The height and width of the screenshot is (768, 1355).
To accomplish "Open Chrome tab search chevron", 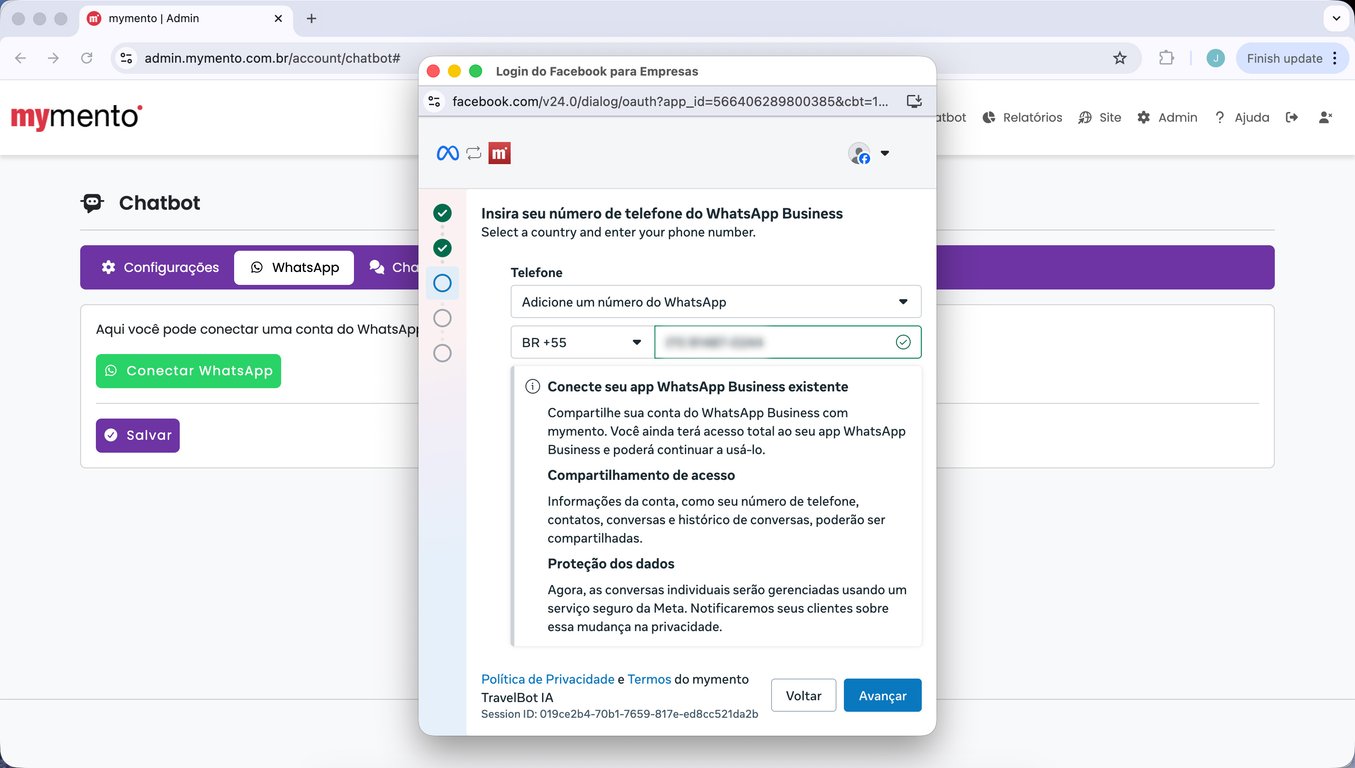I will [x=1336, y=18].
